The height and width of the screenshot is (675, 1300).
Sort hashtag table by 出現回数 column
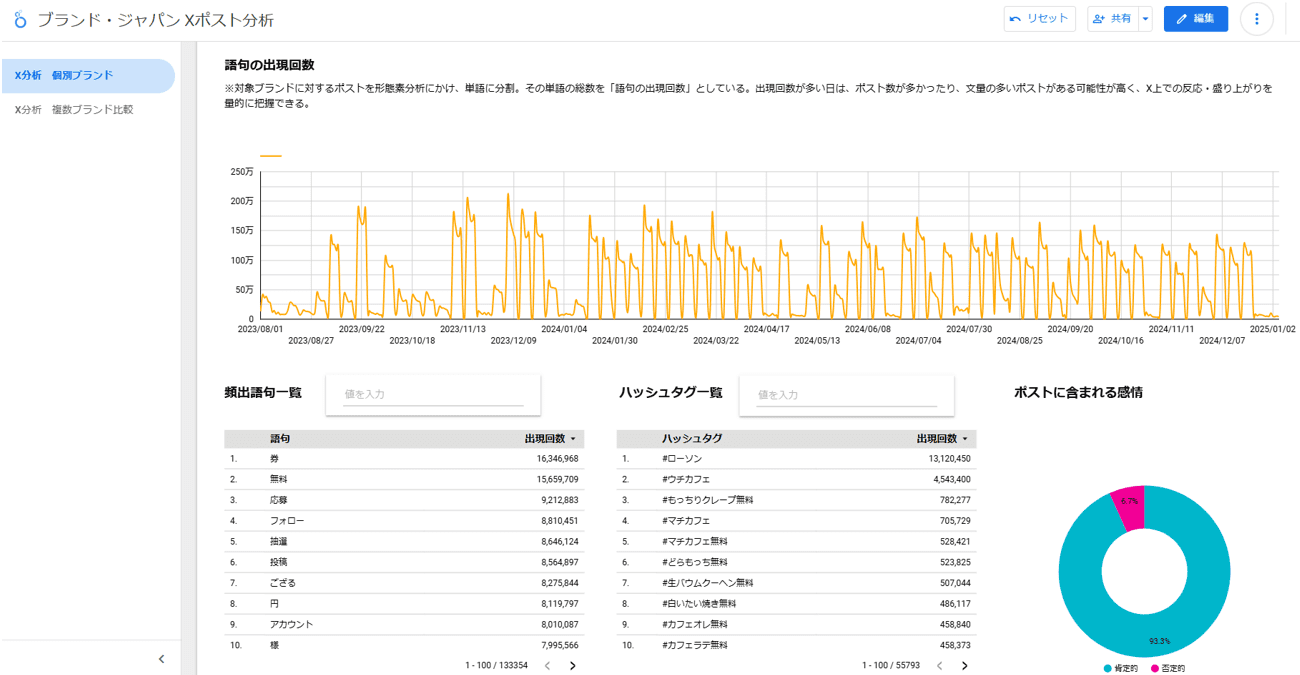coord(941,439)
